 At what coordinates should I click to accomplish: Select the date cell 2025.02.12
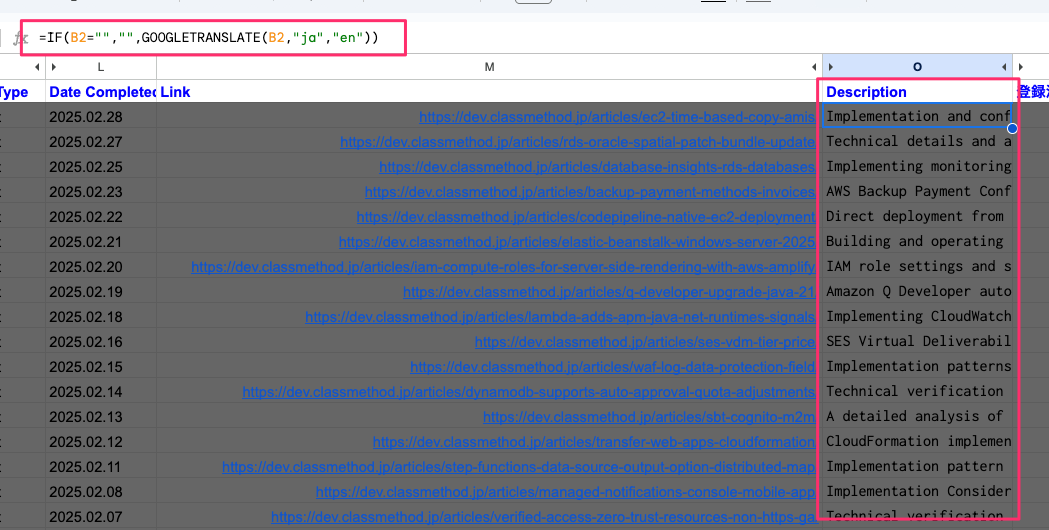(101, 442)
